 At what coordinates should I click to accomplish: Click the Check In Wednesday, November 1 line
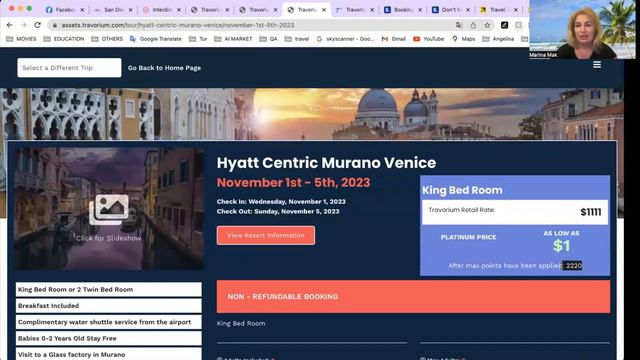[281, 202]
